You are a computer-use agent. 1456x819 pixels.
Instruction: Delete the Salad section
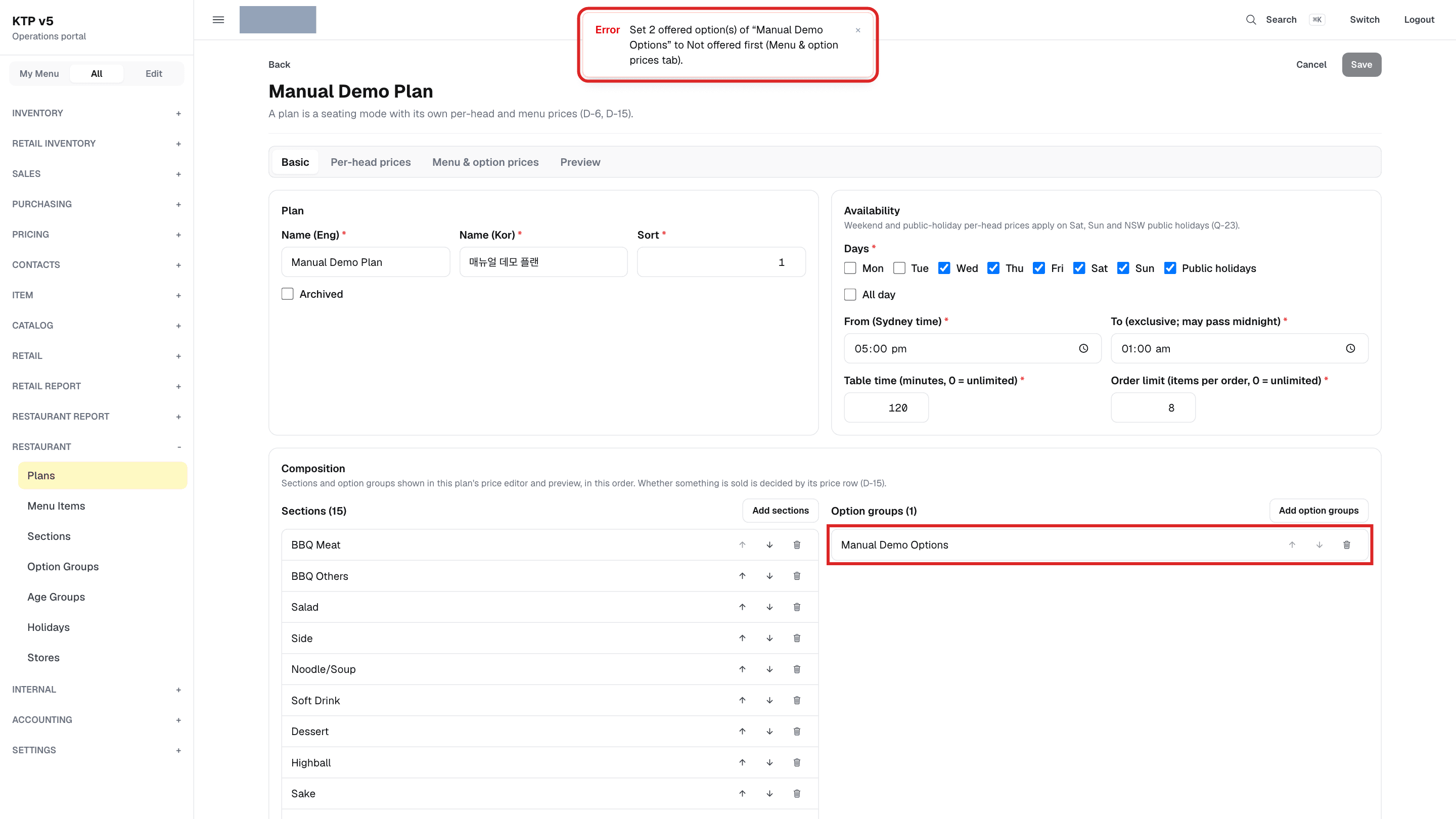point(796,607)
